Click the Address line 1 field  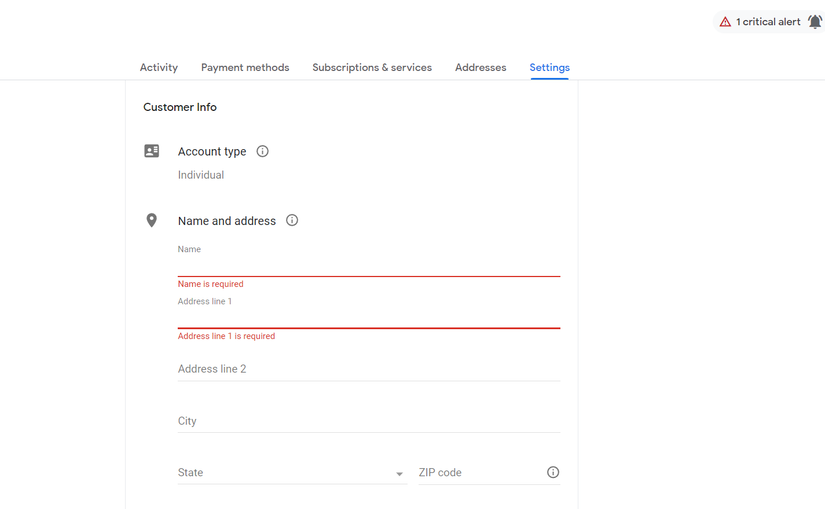pyautogui.click(x=369, y=318)
